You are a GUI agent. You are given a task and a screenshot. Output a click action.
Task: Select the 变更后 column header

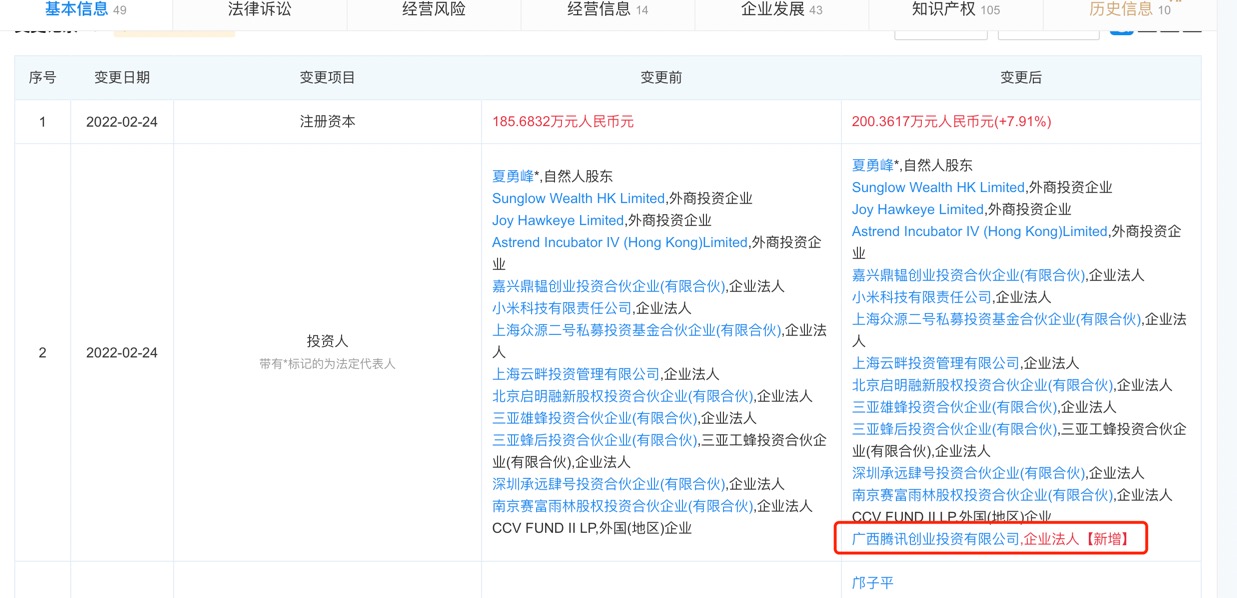(1021, 77)
